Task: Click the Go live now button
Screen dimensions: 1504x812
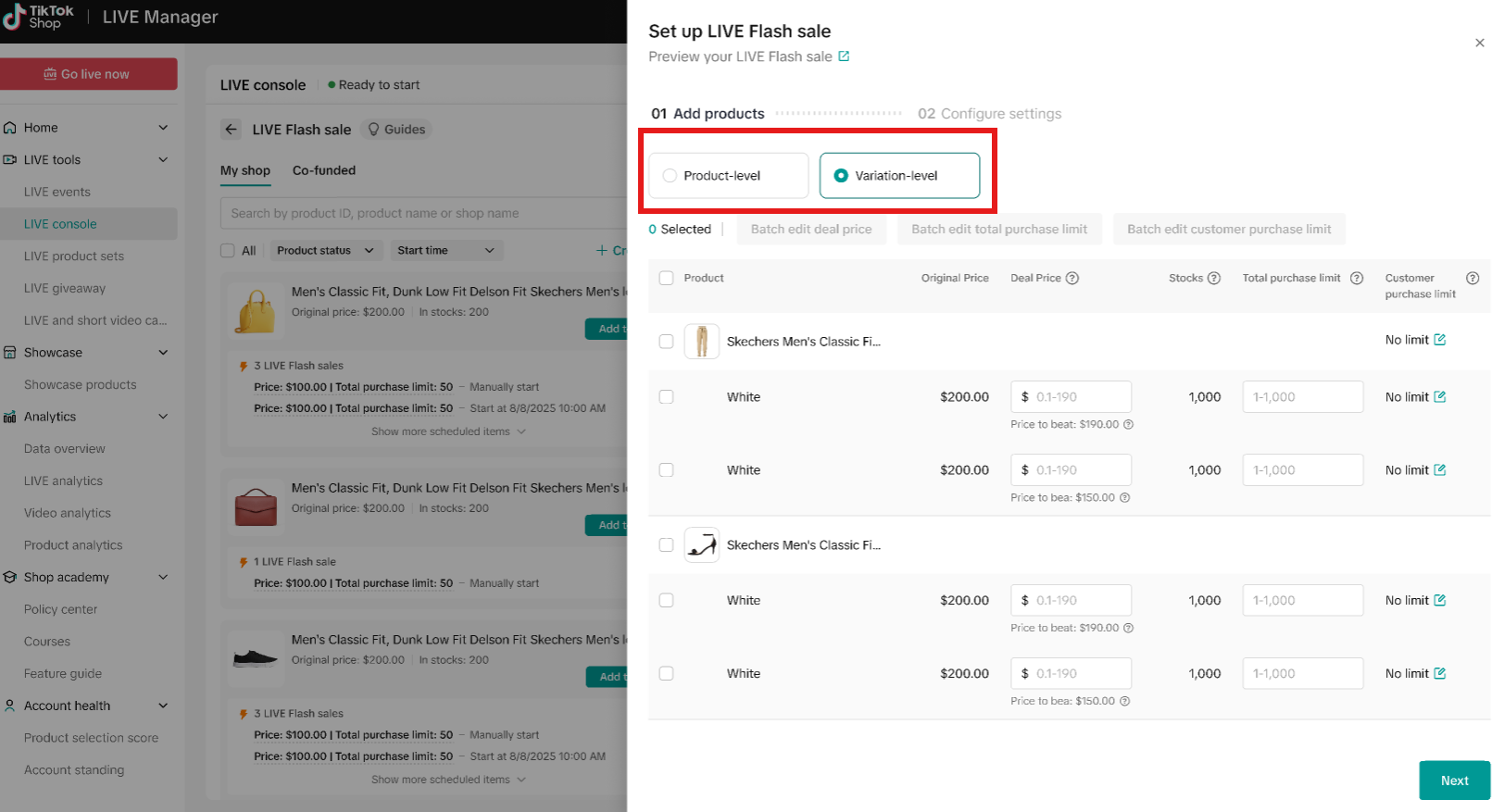Action: 88,74
